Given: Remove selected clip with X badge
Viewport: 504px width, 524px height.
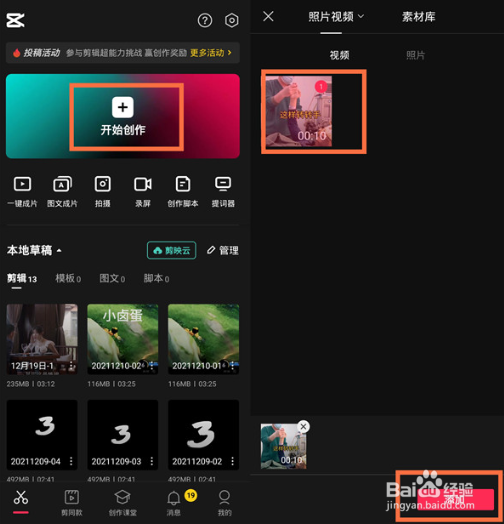Looking at the screenshot, I should click(x=303, y=427).
